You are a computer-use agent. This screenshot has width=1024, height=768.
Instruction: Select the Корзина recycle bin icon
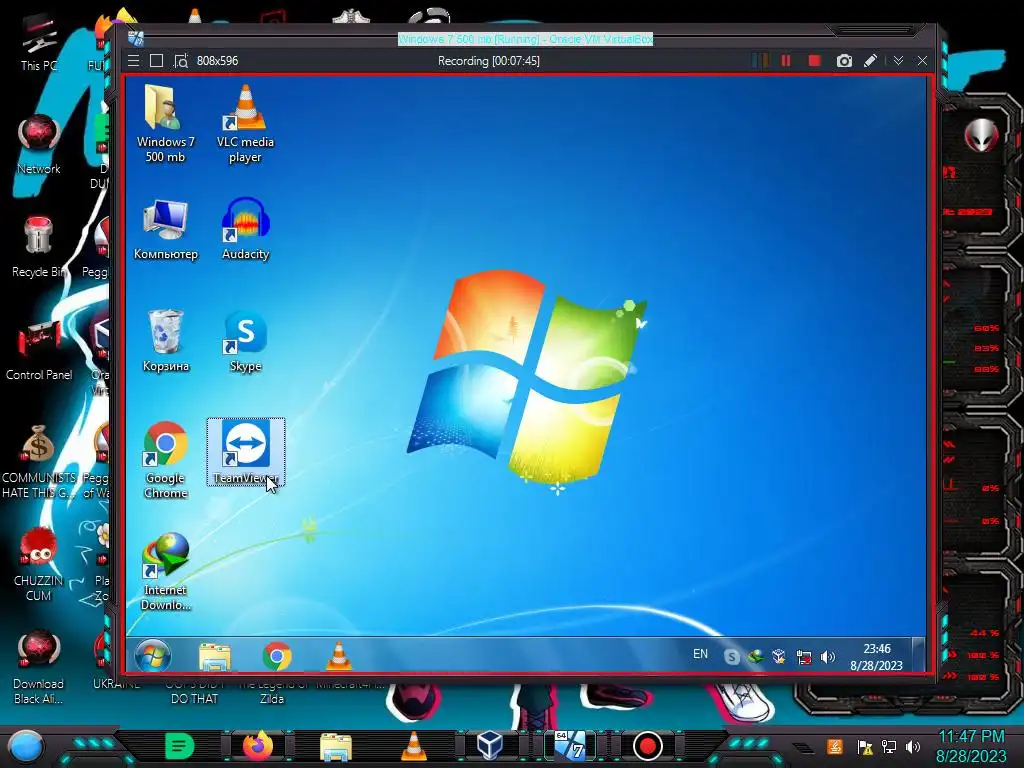pyautogui.click(x=165, y=341)
